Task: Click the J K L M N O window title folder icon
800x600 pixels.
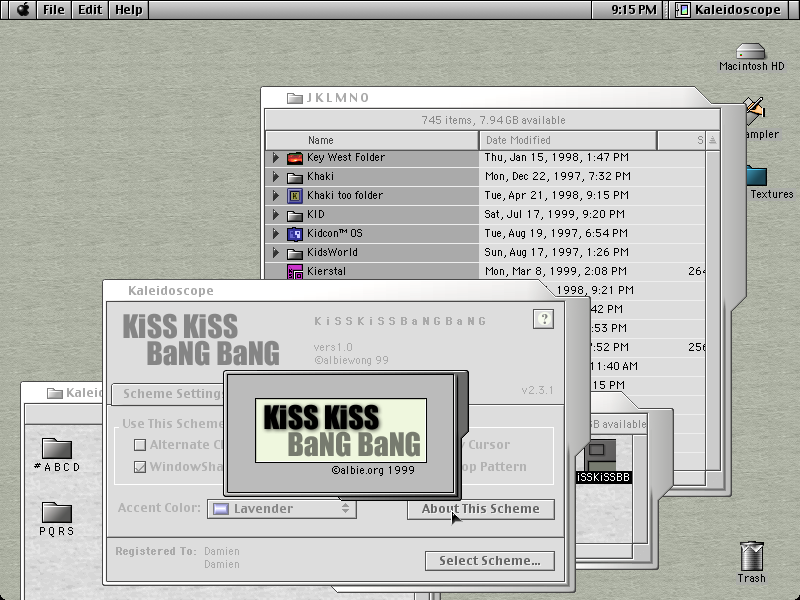Action: [295, 98]
